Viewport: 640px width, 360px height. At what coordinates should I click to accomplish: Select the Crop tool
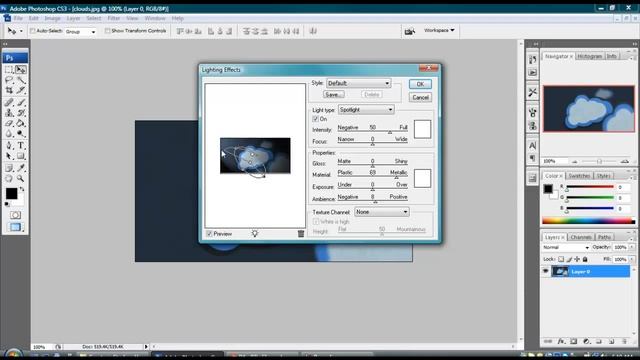(9, 90)
